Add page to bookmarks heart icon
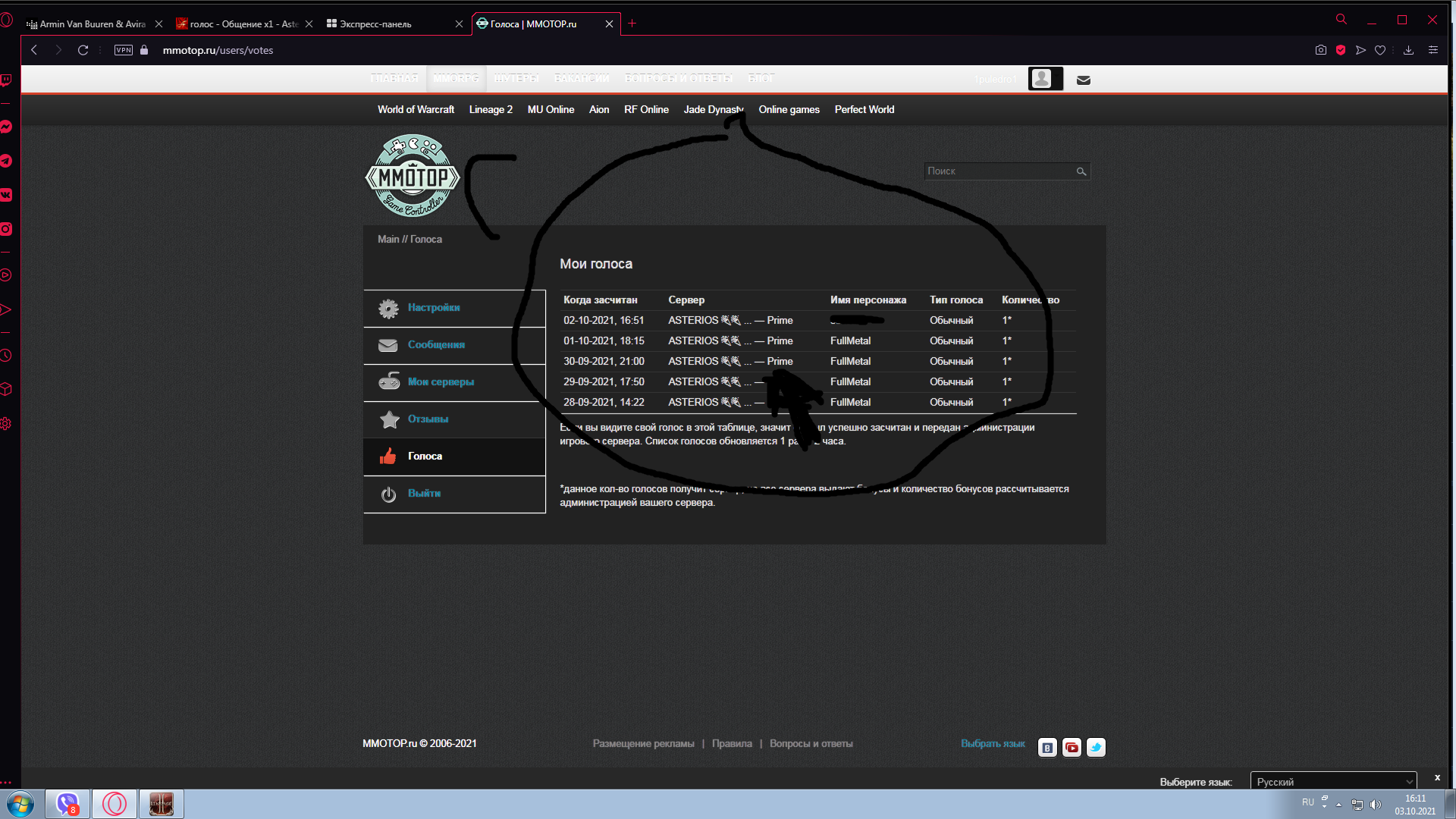The height and width of the screenshot is (819, 1456). 1380,50
